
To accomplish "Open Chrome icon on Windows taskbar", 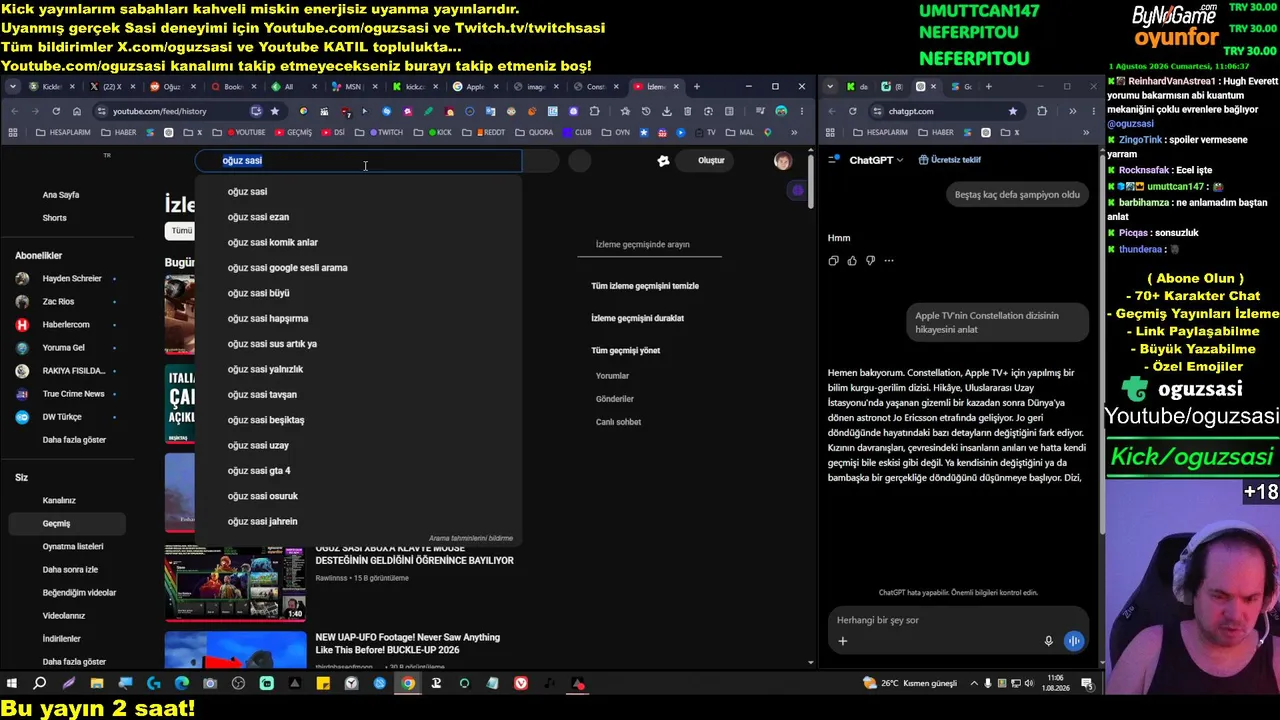I will tap(408, 684).
